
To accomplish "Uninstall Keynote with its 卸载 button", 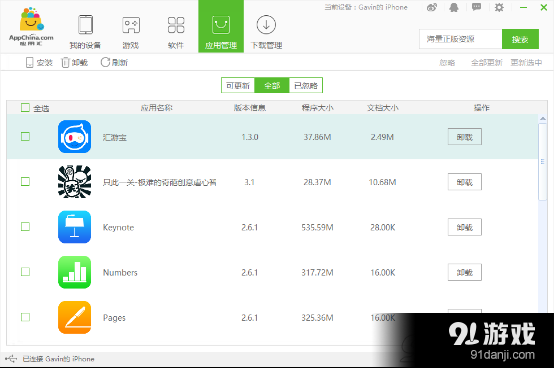I will [465, 227].
